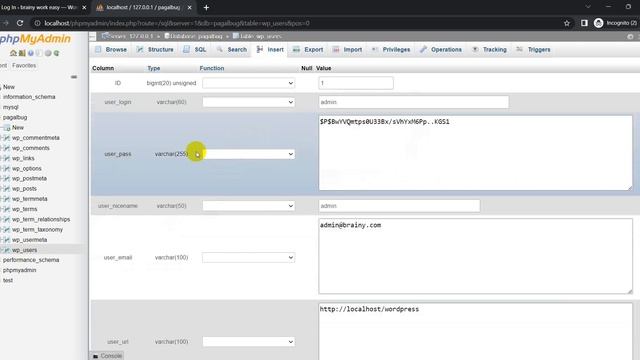Viewport: 640px width, 360px height.
Task: Click the new table icon under pagalbug
Action: [7, 128]
